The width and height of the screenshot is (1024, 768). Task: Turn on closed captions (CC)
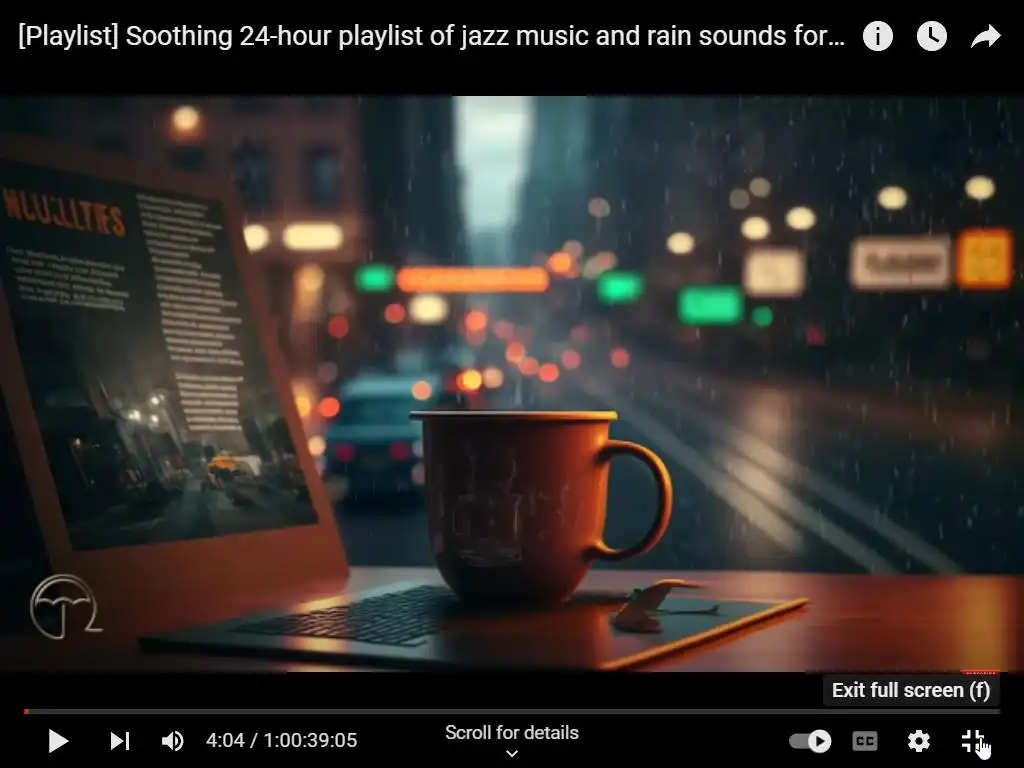tap(865, 741)
